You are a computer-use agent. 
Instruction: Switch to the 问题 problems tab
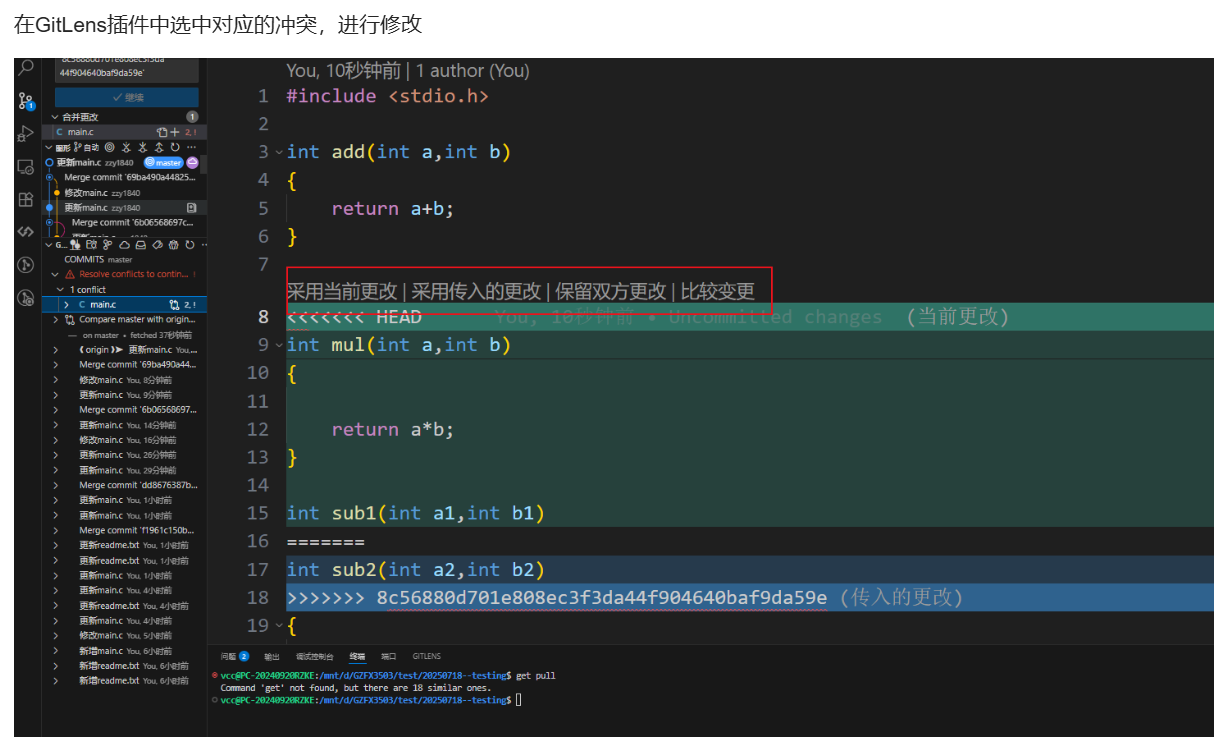tap(234, 656)
